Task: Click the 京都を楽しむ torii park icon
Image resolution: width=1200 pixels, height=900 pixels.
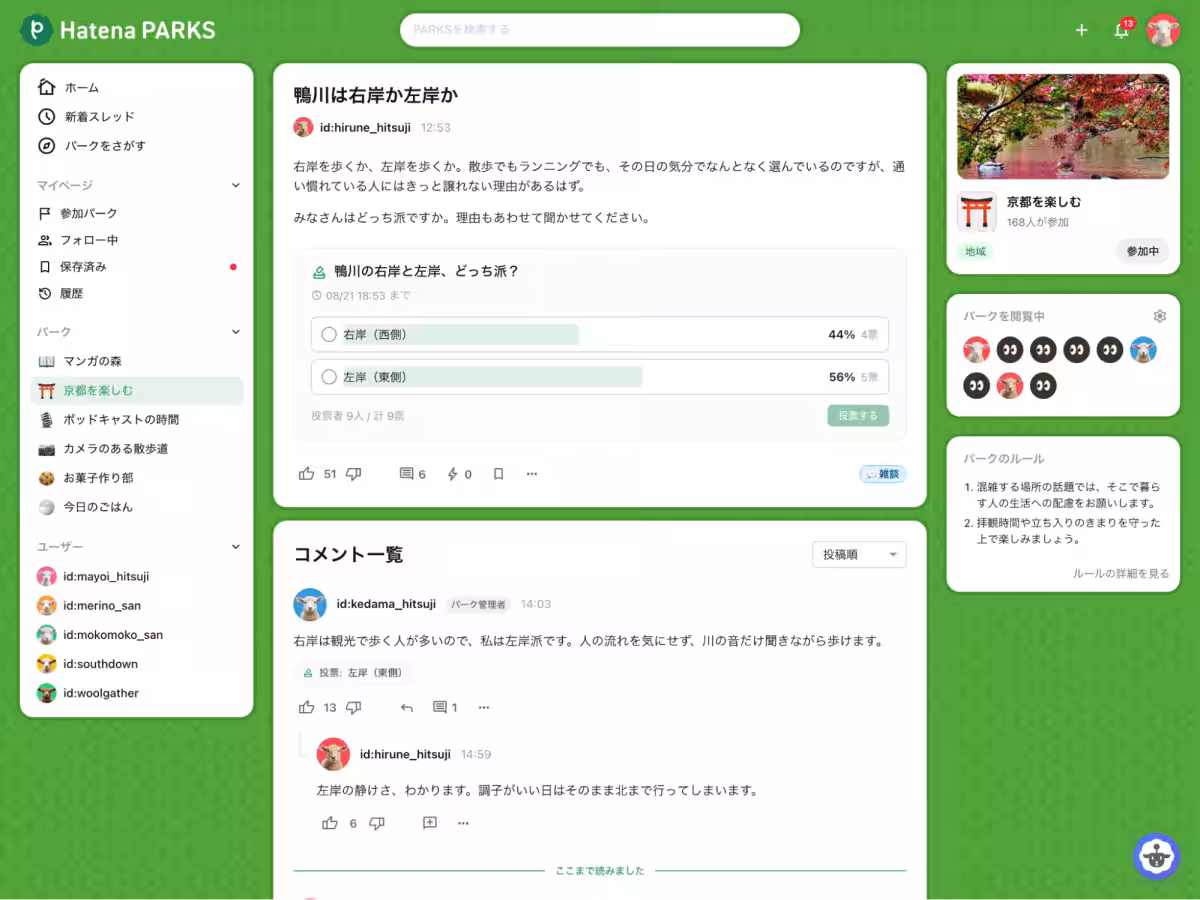Action: (x=976, y=211)
